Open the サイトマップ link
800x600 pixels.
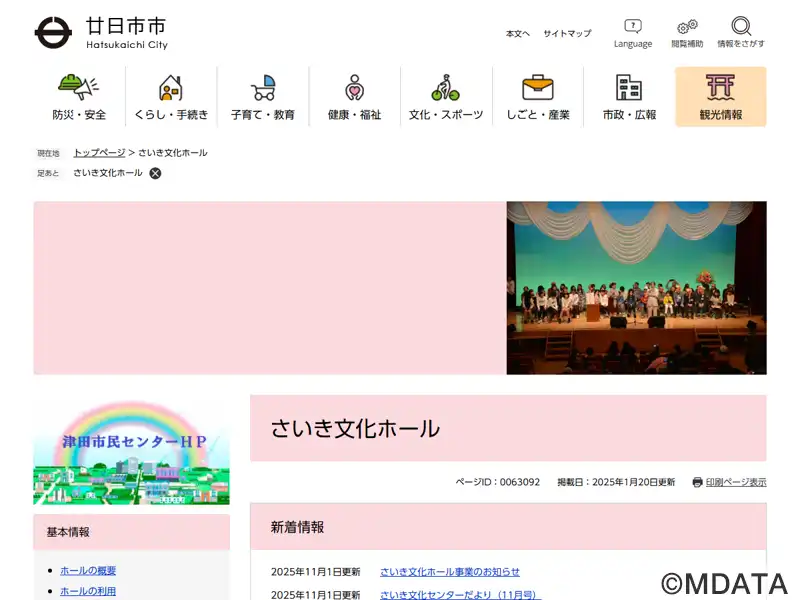tap(567, 34)
